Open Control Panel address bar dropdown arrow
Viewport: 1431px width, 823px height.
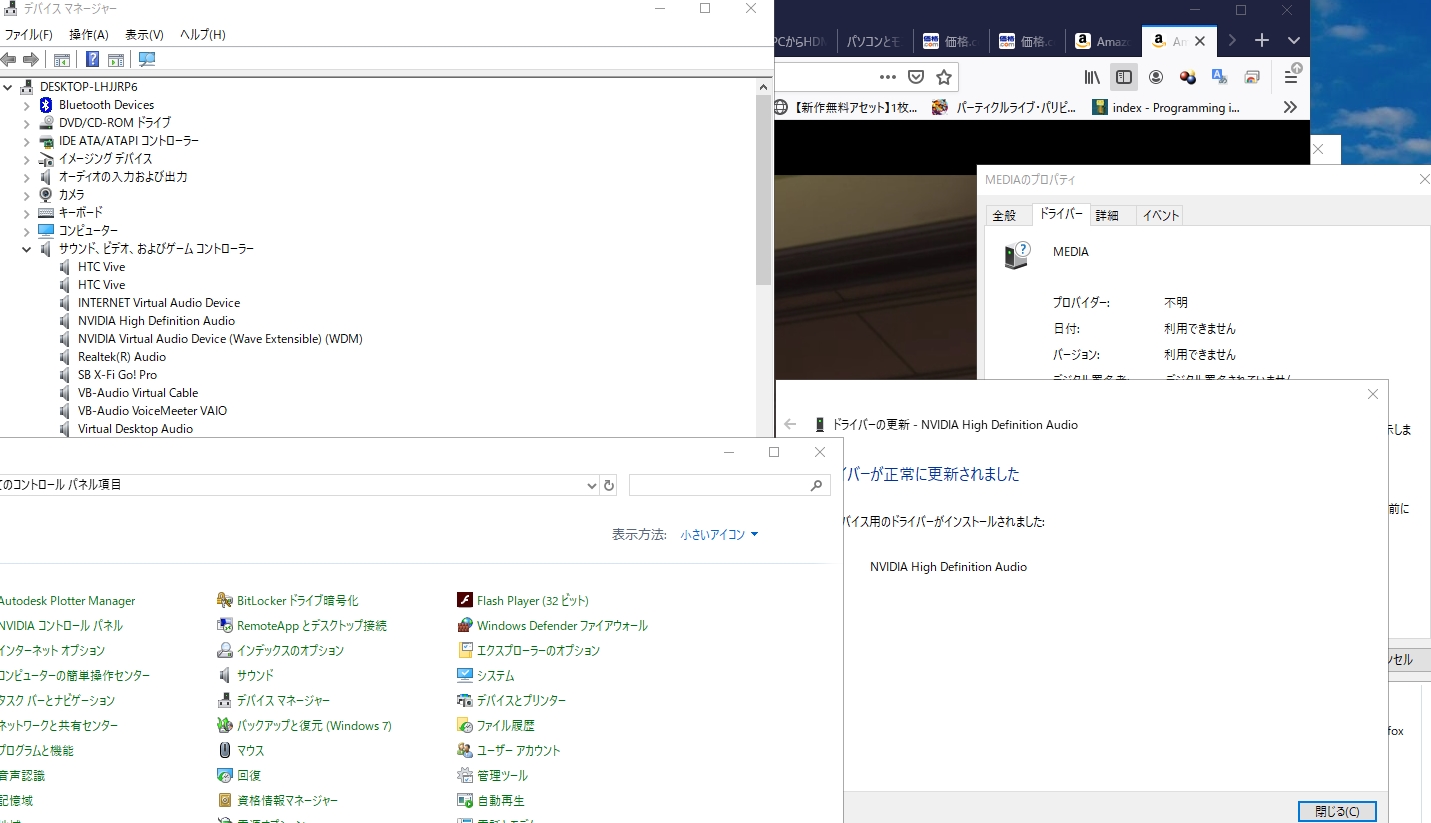(x=591, y=485)
